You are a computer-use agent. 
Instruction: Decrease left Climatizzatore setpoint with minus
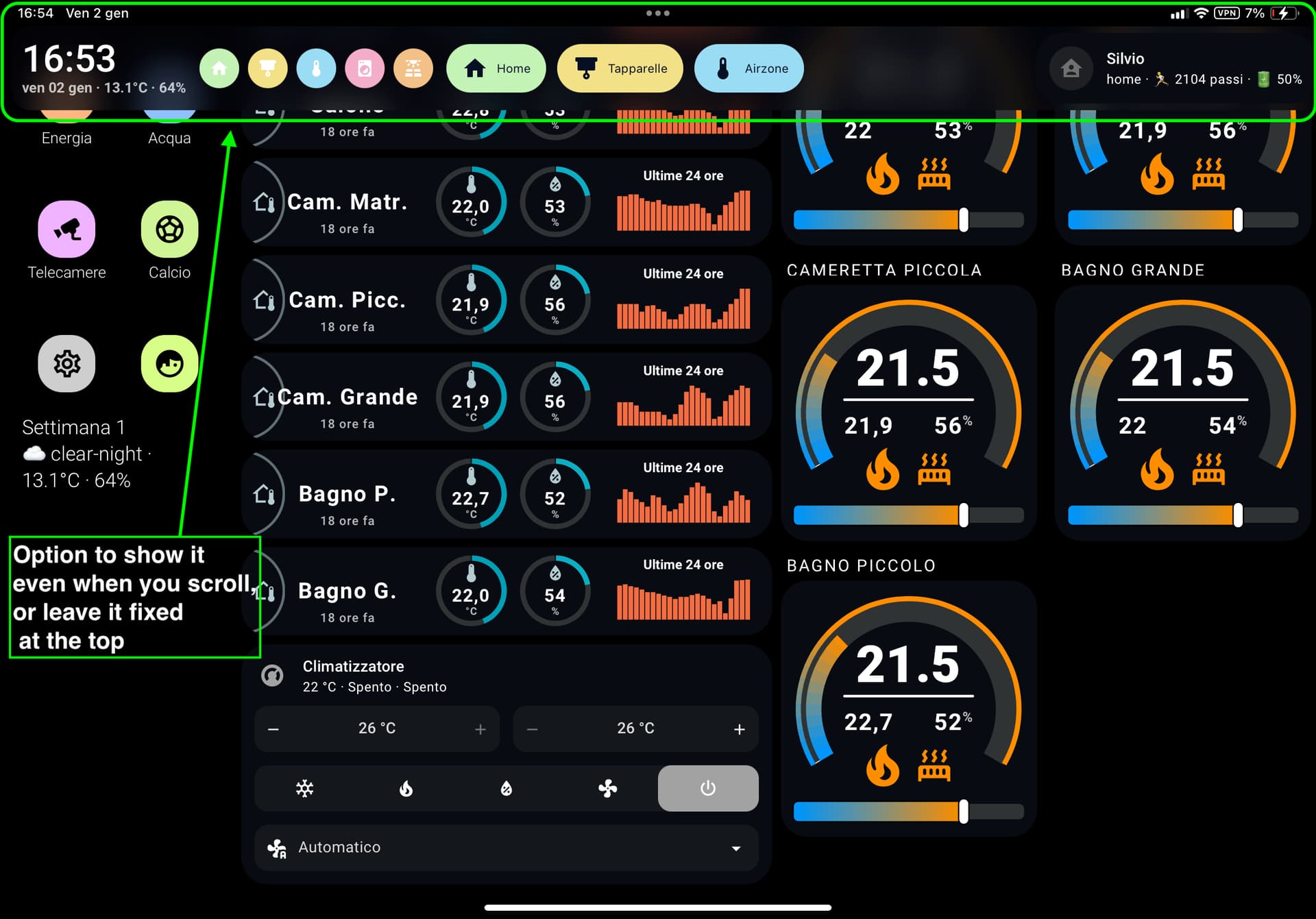tap(273, 729)
